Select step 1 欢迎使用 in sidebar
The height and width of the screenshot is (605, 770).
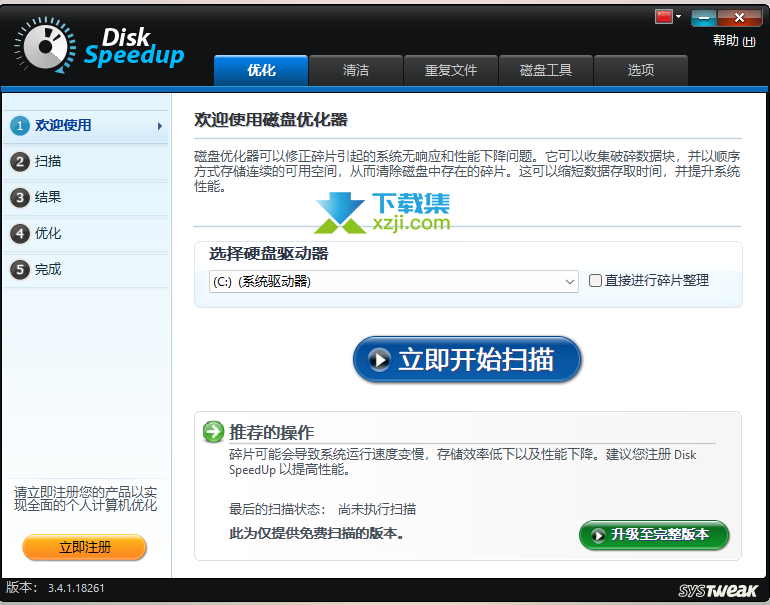[x=86, y=126]
